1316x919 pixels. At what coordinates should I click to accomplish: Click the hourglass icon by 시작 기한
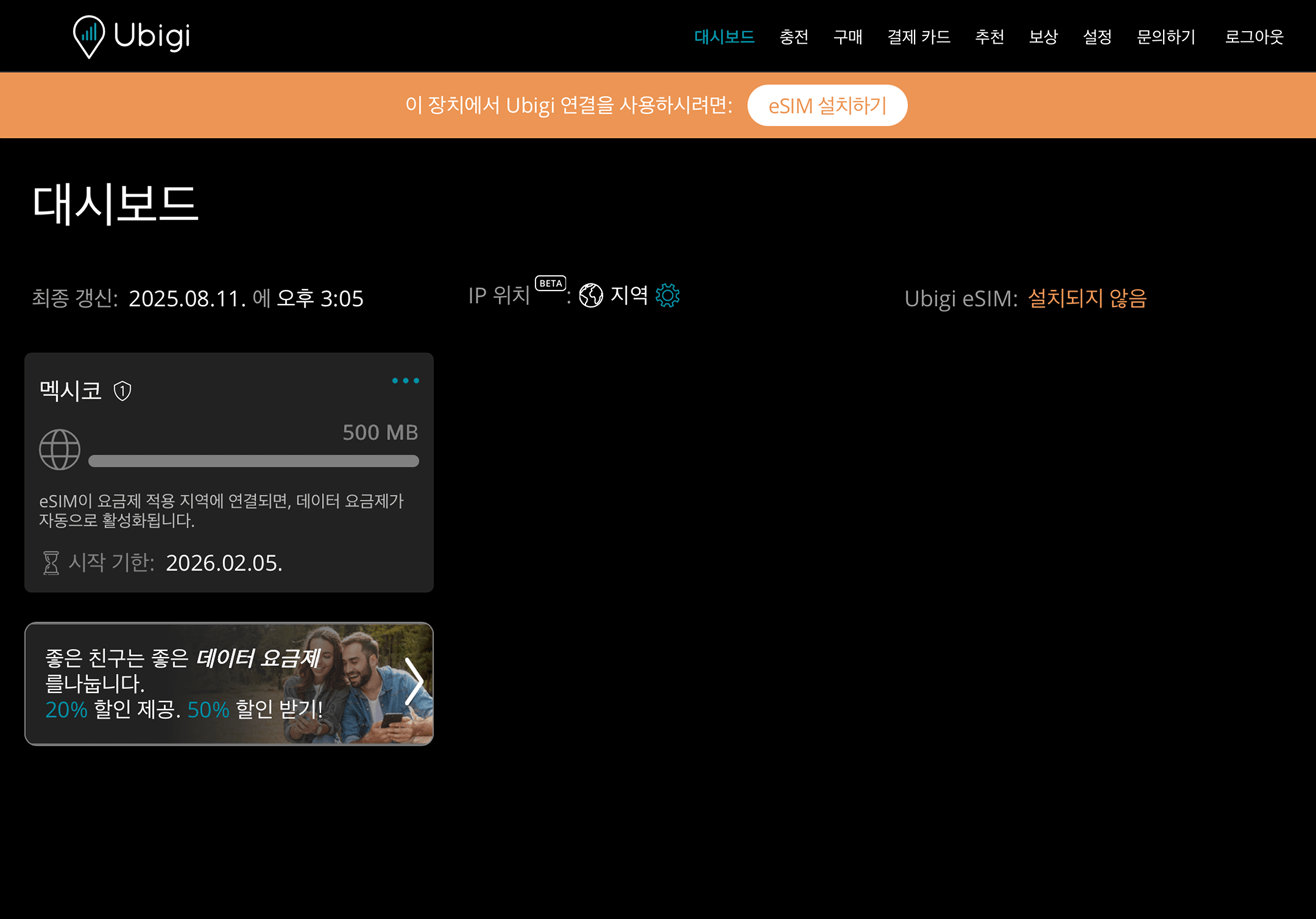[x=51, y=563]
